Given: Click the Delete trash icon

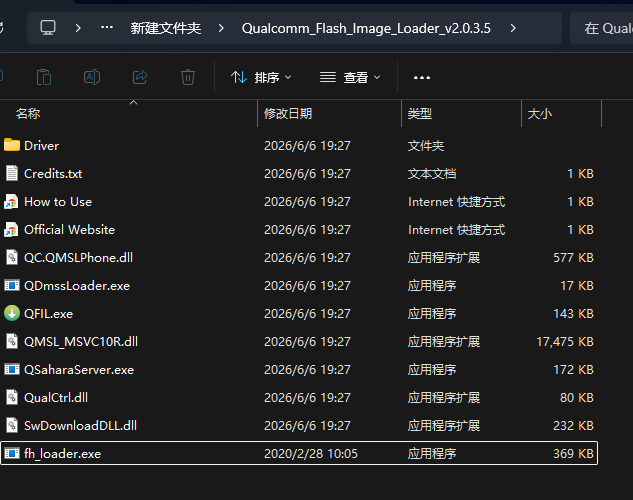Looking at the screenshot, I should point(188,77).
